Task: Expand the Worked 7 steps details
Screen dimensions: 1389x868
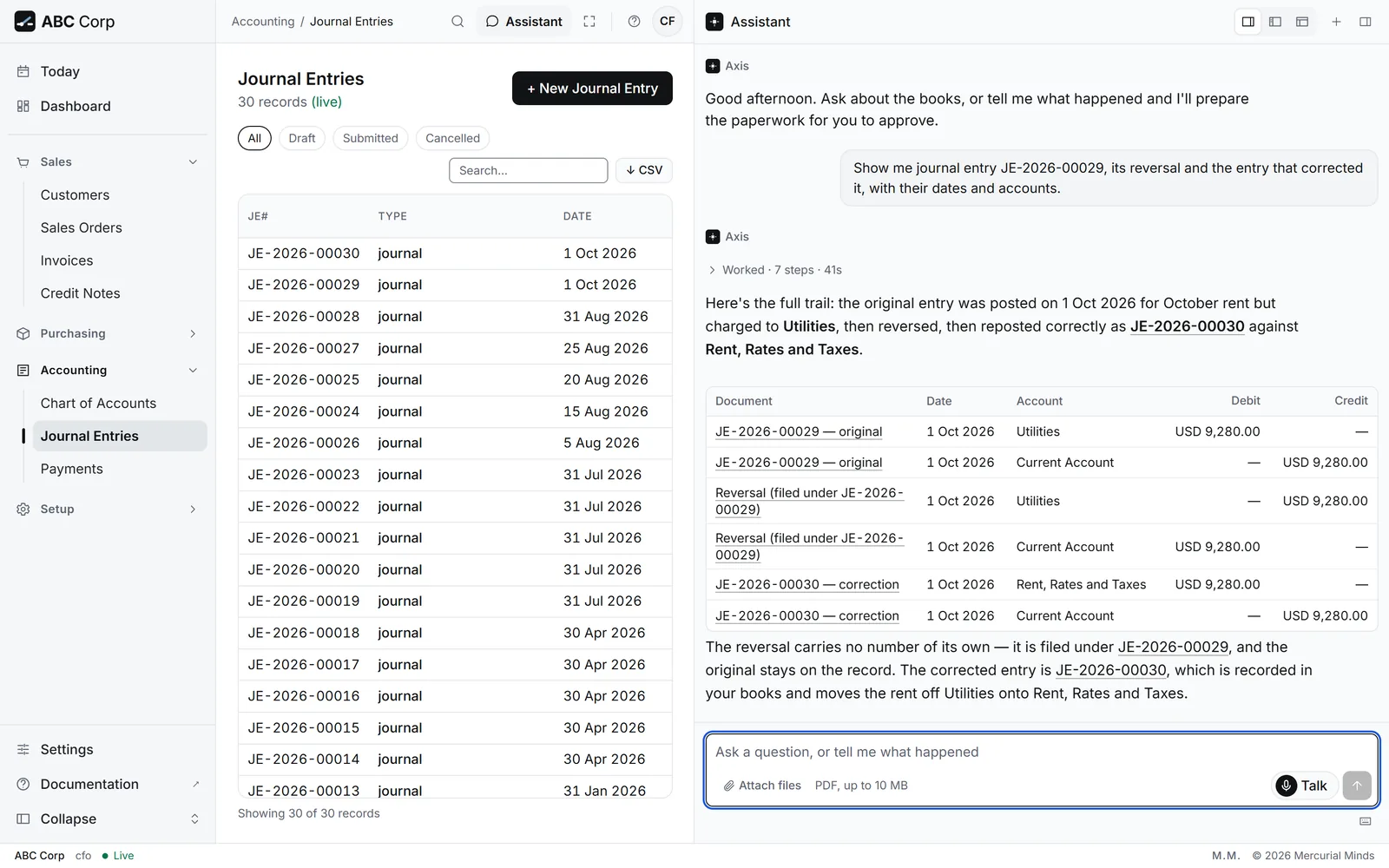Action: tap(775, 270)
